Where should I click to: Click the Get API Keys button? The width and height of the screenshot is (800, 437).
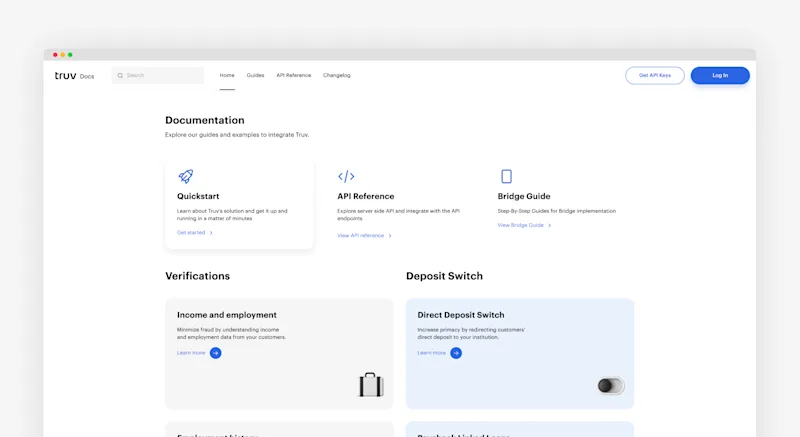(x=655, y=75)
